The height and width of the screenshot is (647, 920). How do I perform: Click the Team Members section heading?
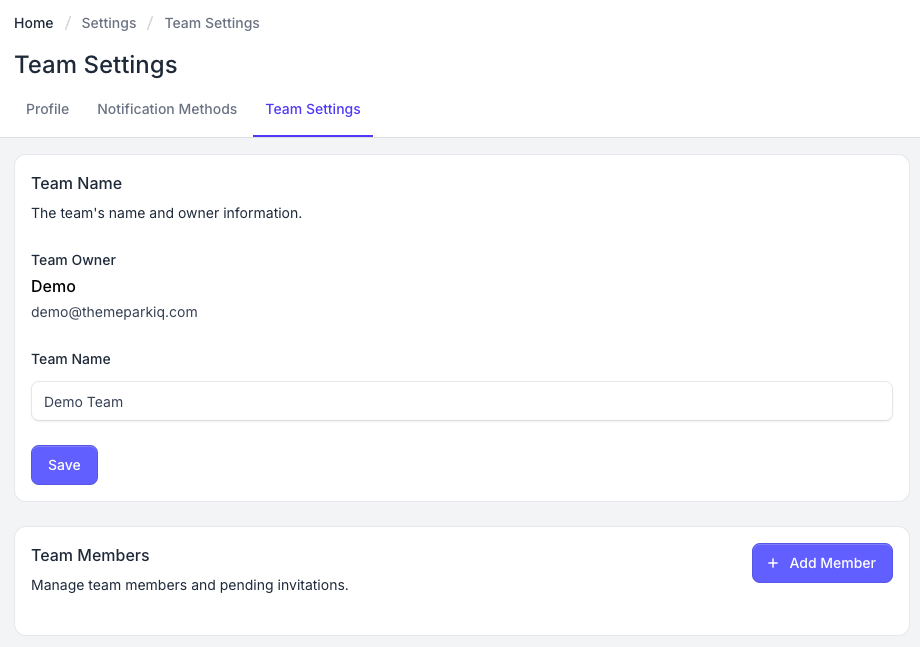(x=90, y=555)
